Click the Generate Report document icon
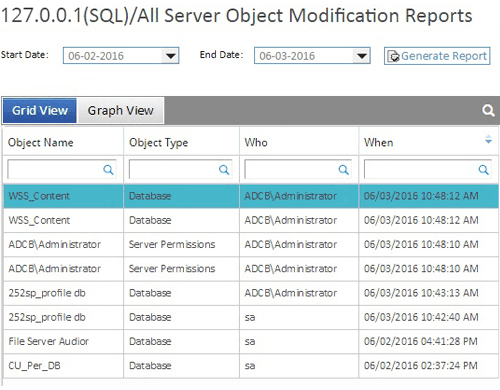500x390 pixels. click(393, 56)
